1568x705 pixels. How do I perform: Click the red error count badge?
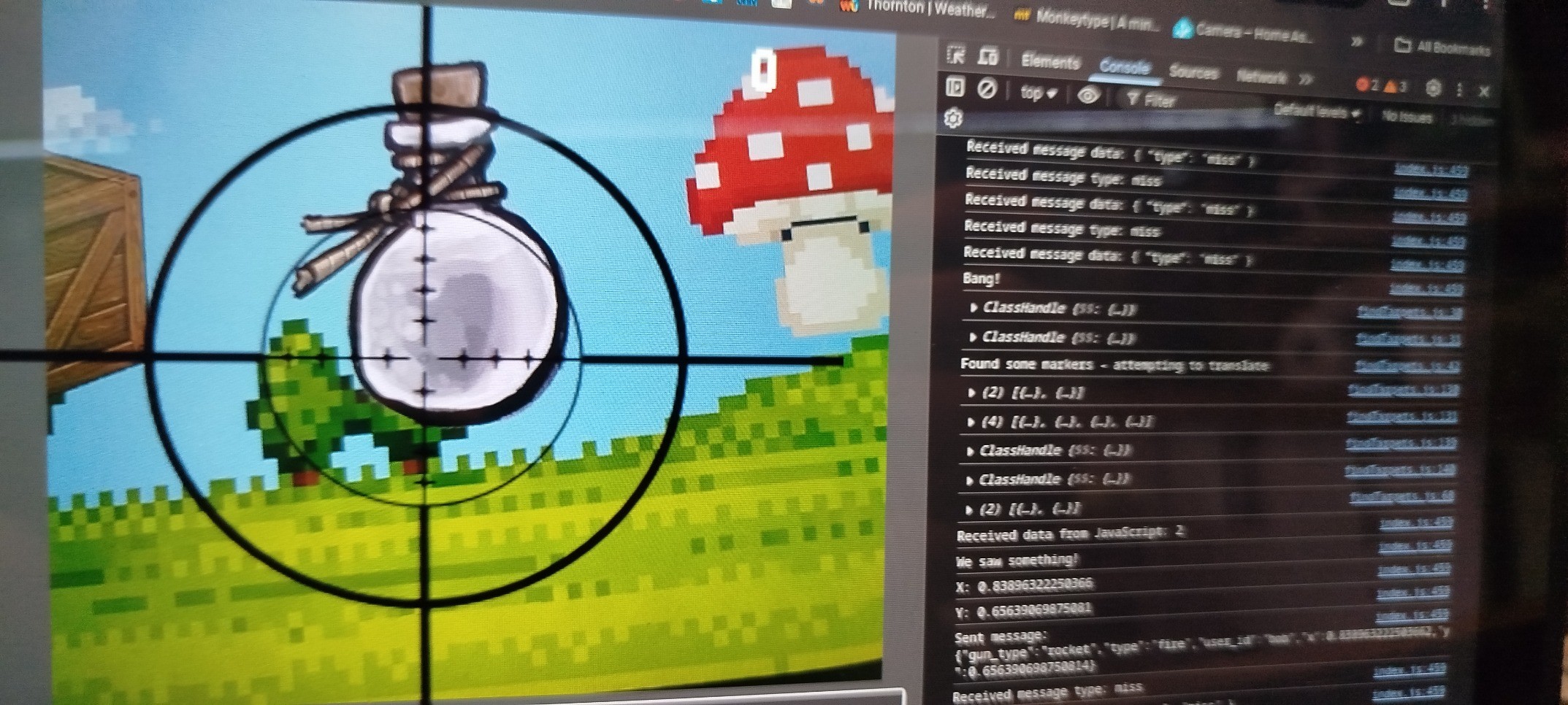coord(1366,85)
